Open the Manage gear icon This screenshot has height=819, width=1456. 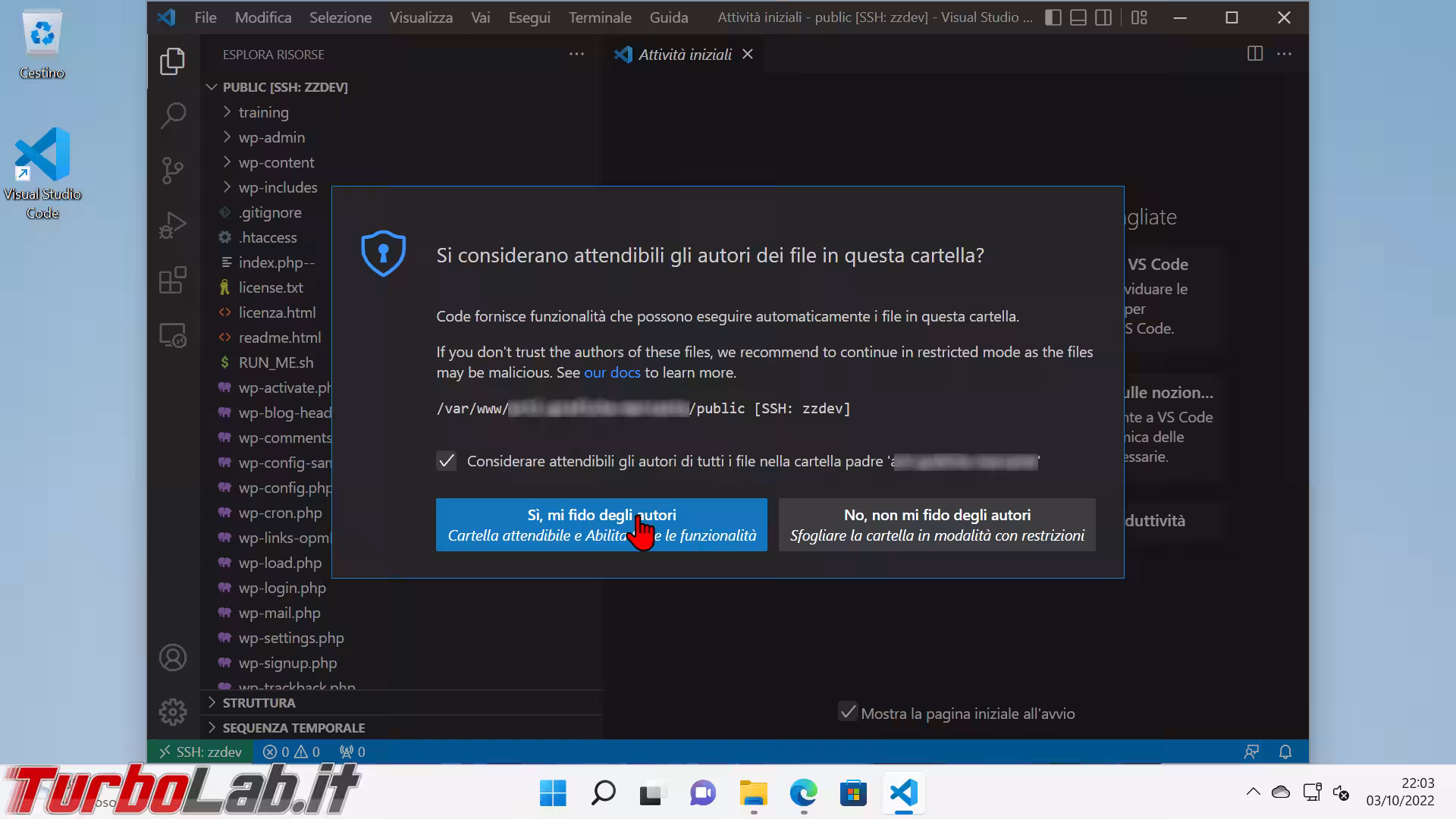pyautogui.click(x=173, y=711)
